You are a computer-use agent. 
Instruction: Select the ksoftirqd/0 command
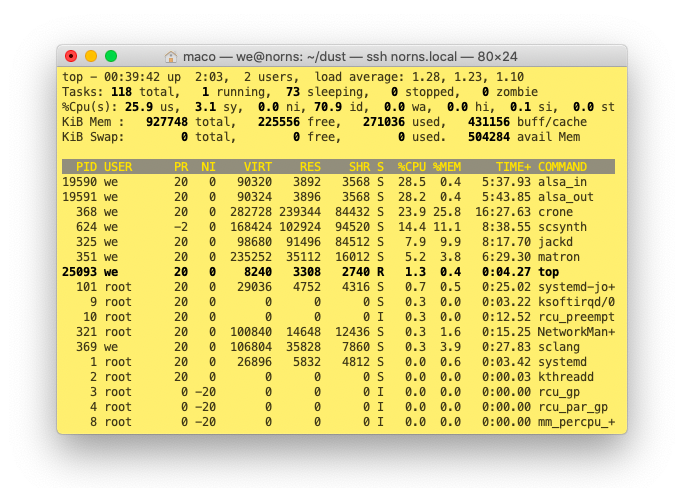click(576, 302)
